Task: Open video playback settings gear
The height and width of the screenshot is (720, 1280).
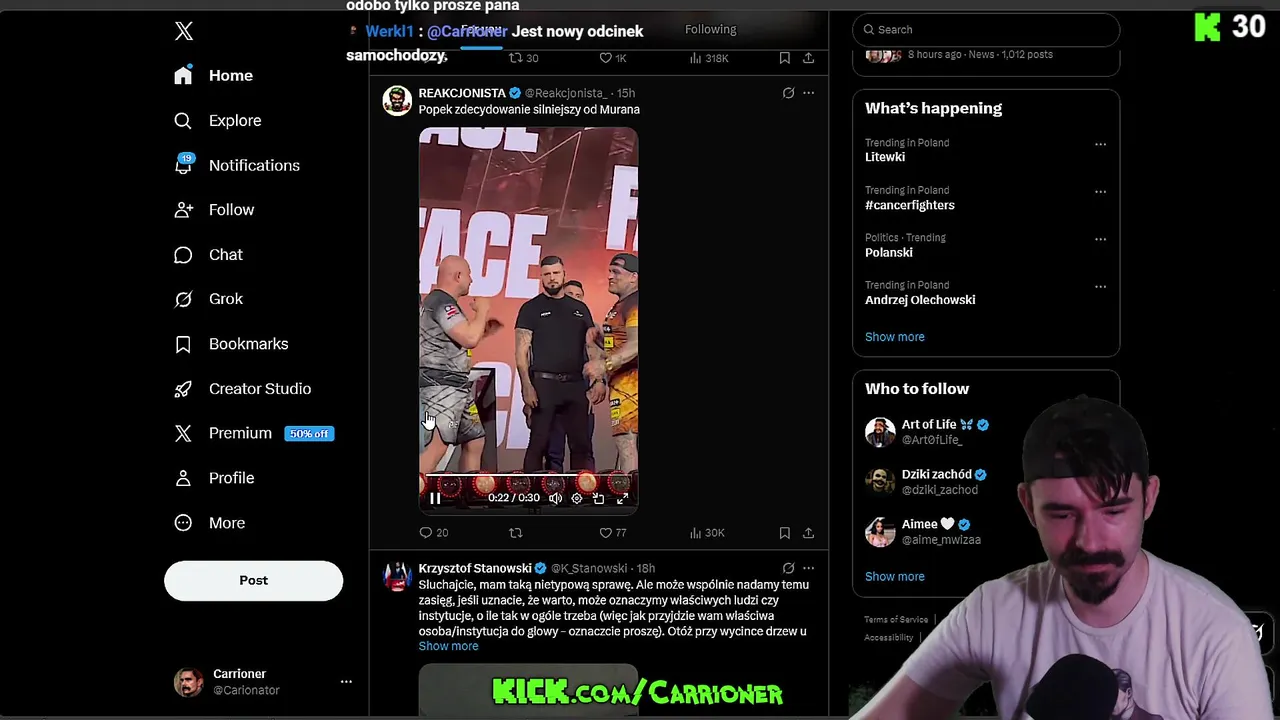Action: click(x=576, y=498)
